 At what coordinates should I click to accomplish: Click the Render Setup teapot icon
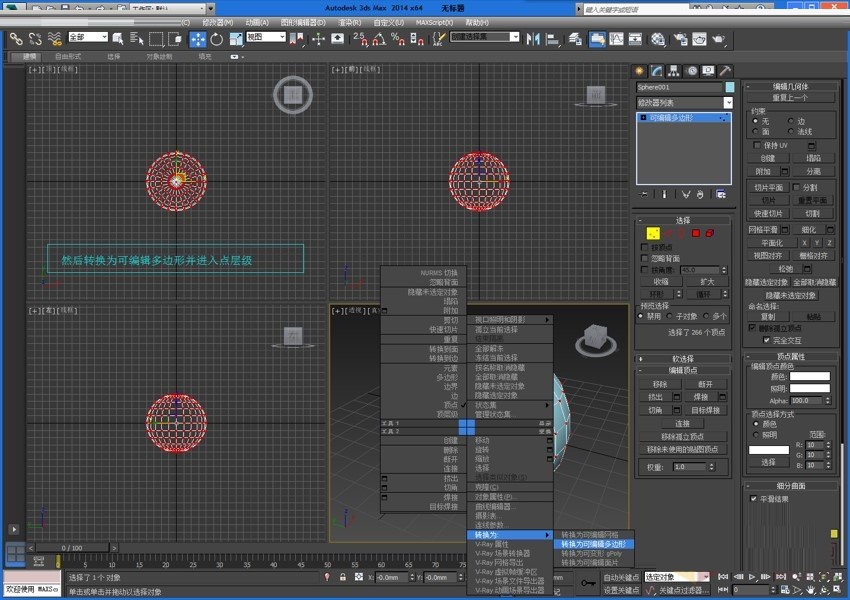680,39
